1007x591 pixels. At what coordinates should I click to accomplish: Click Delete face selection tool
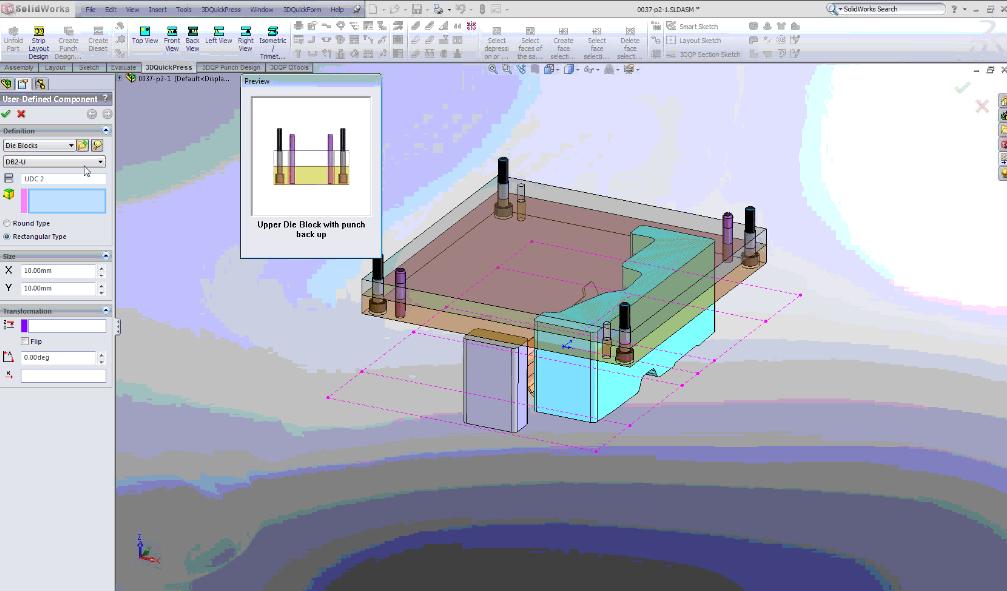630,43
